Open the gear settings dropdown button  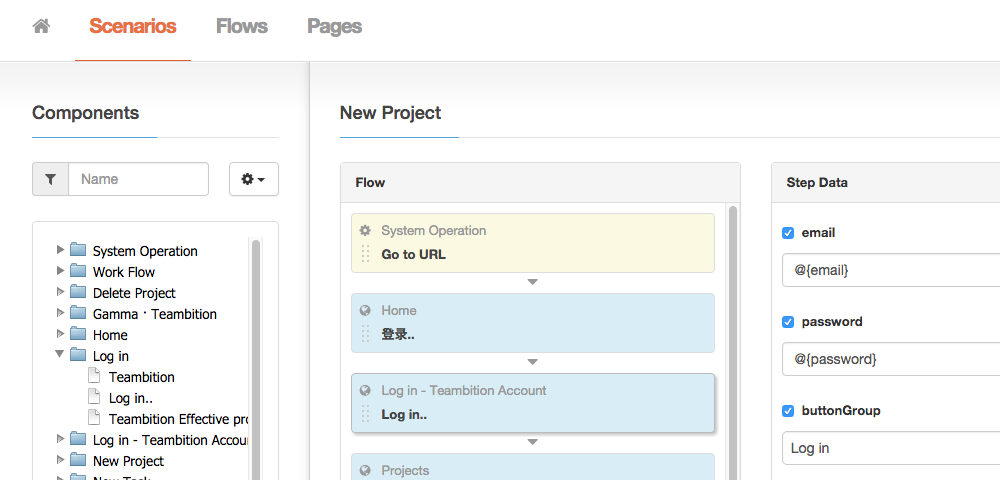click(x=253, y=179)
